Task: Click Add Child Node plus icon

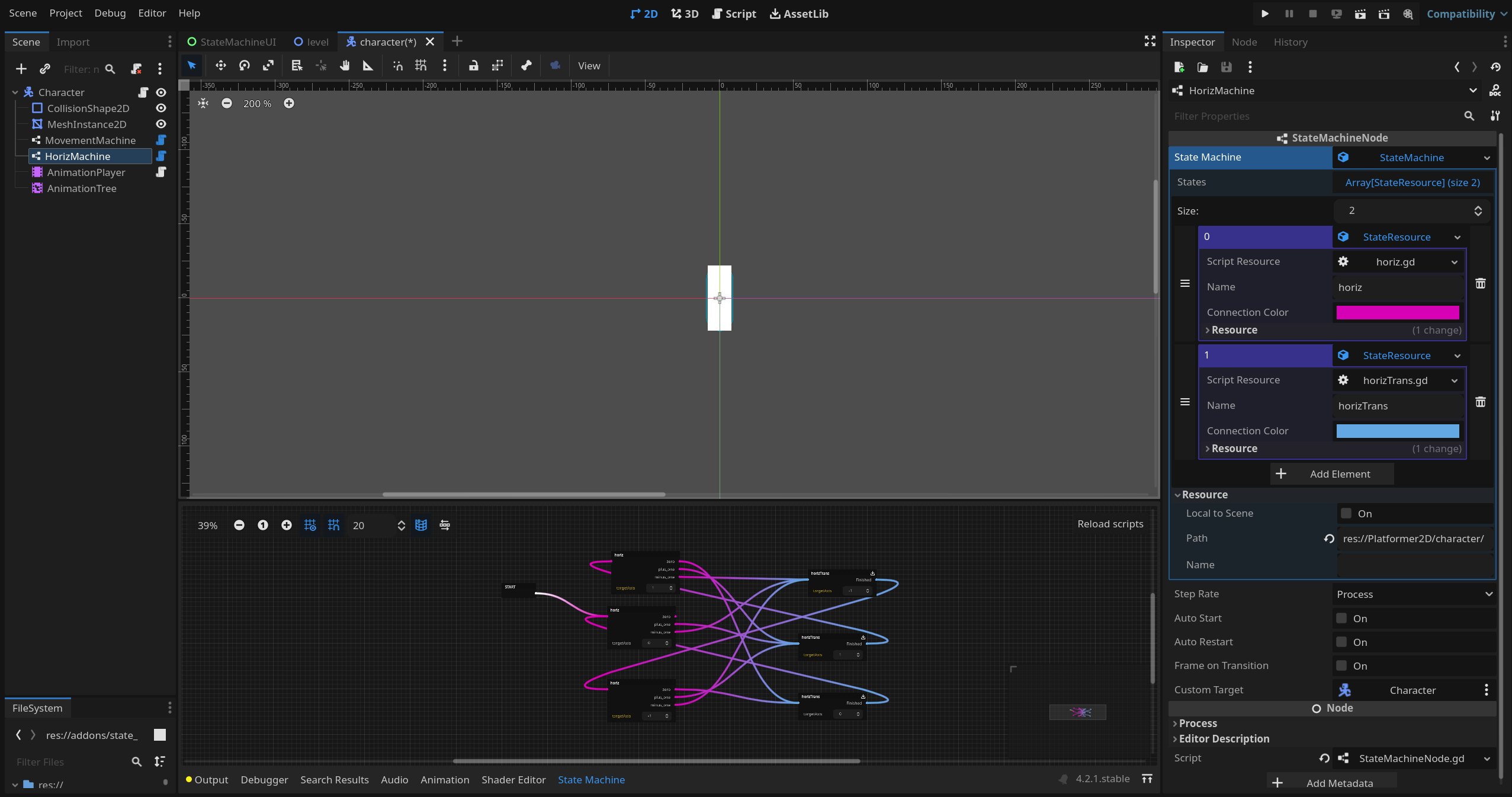Action: pos(21,69)
